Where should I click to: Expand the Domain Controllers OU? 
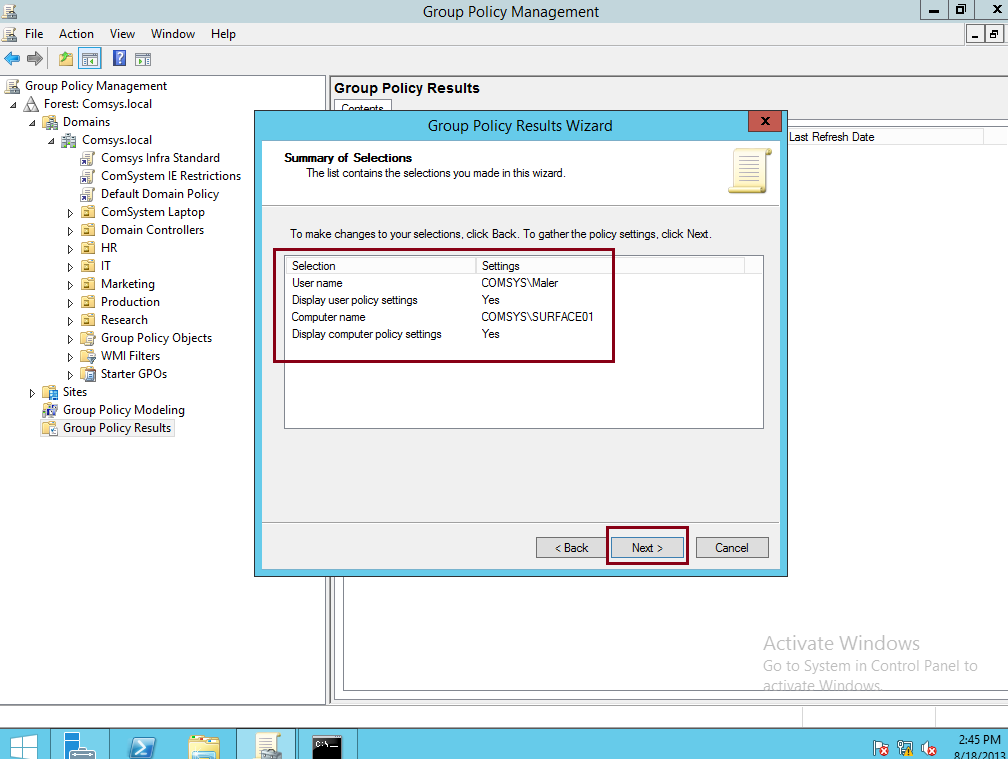70,231
